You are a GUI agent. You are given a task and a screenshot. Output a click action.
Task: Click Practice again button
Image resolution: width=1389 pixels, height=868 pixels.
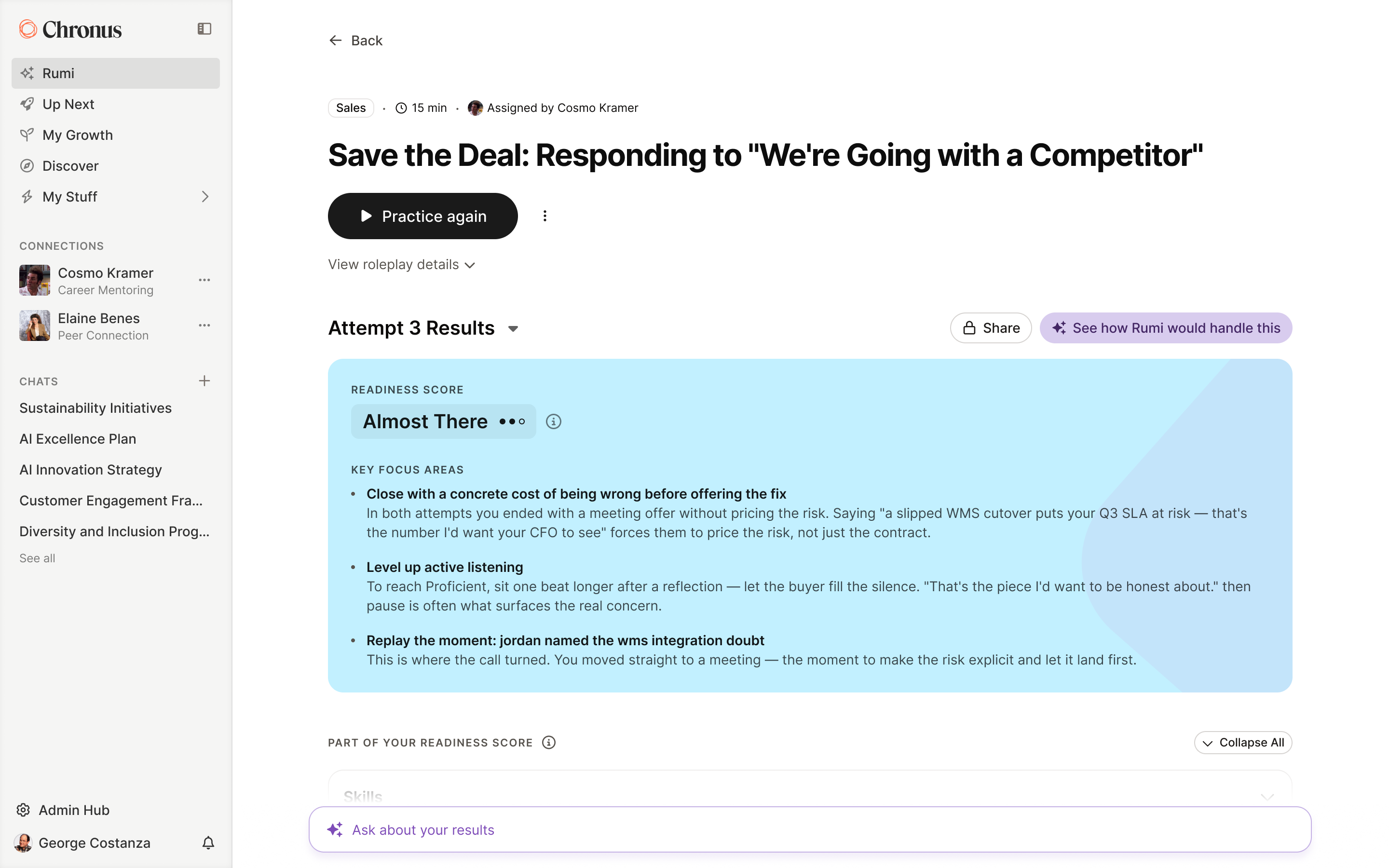(x=422, y=216)
